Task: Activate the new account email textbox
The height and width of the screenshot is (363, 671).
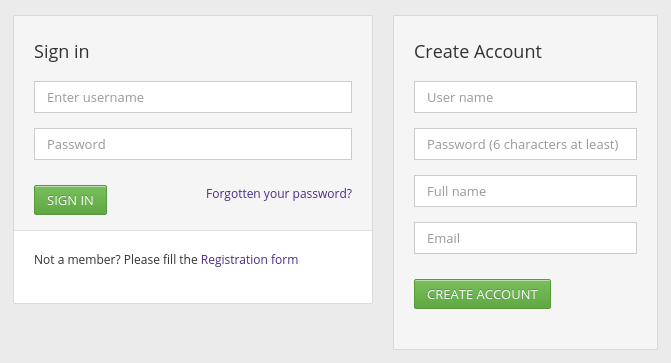Action: click(x=526, y=238)
